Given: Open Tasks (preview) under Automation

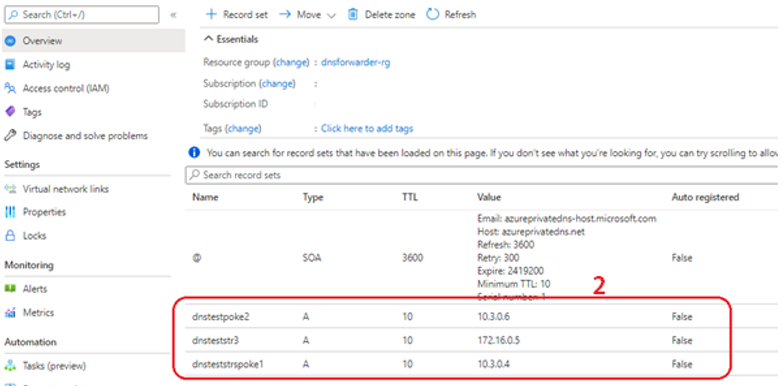Looking at the screenshot, I should point(54,366).
